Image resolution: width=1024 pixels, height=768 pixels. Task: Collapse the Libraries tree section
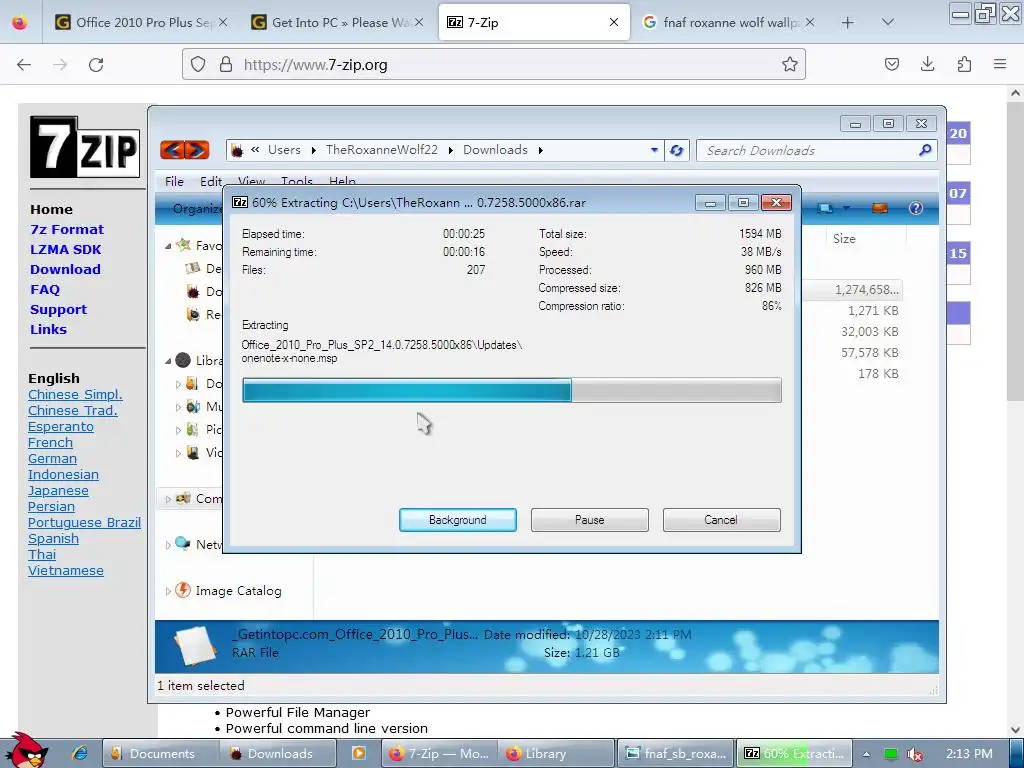click(x=168, y=360)
